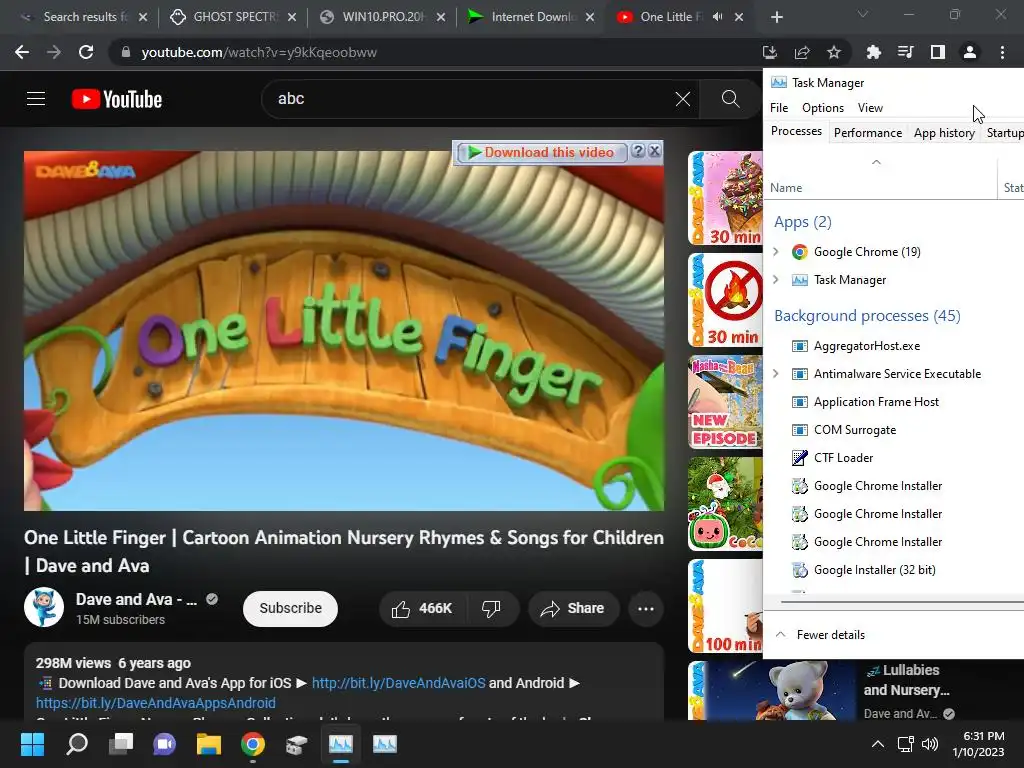Expand the Task Manager app row
Image resolution: width=1024 pixels, height=768 pixels.
(776, 280)
